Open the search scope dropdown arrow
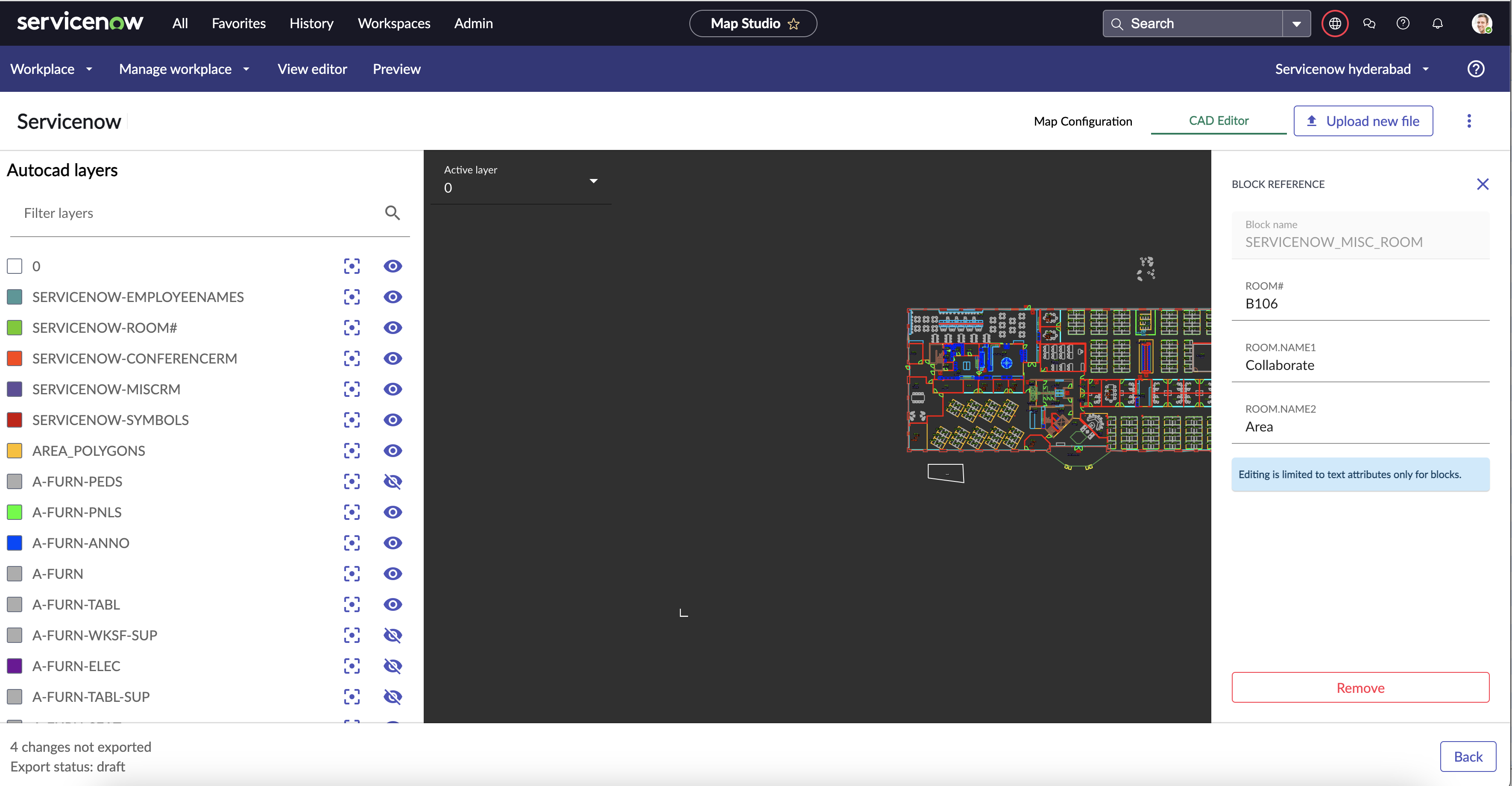1512x786 pixels. click(1297, 23)
